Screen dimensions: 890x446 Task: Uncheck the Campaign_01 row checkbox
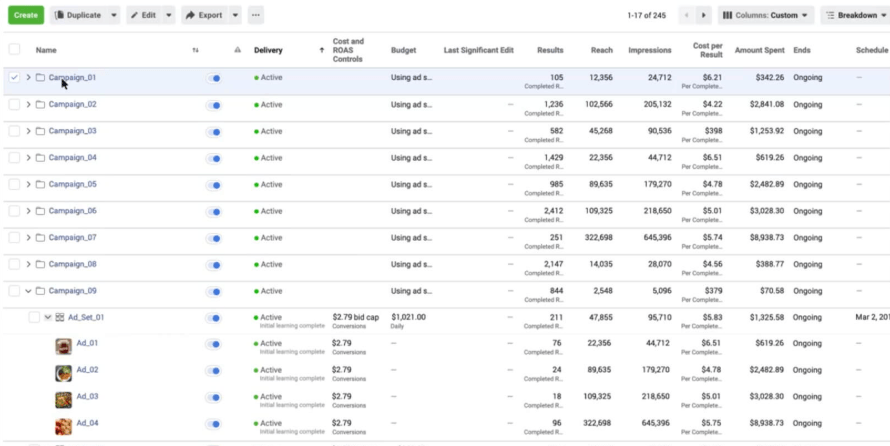pos(14,77)
